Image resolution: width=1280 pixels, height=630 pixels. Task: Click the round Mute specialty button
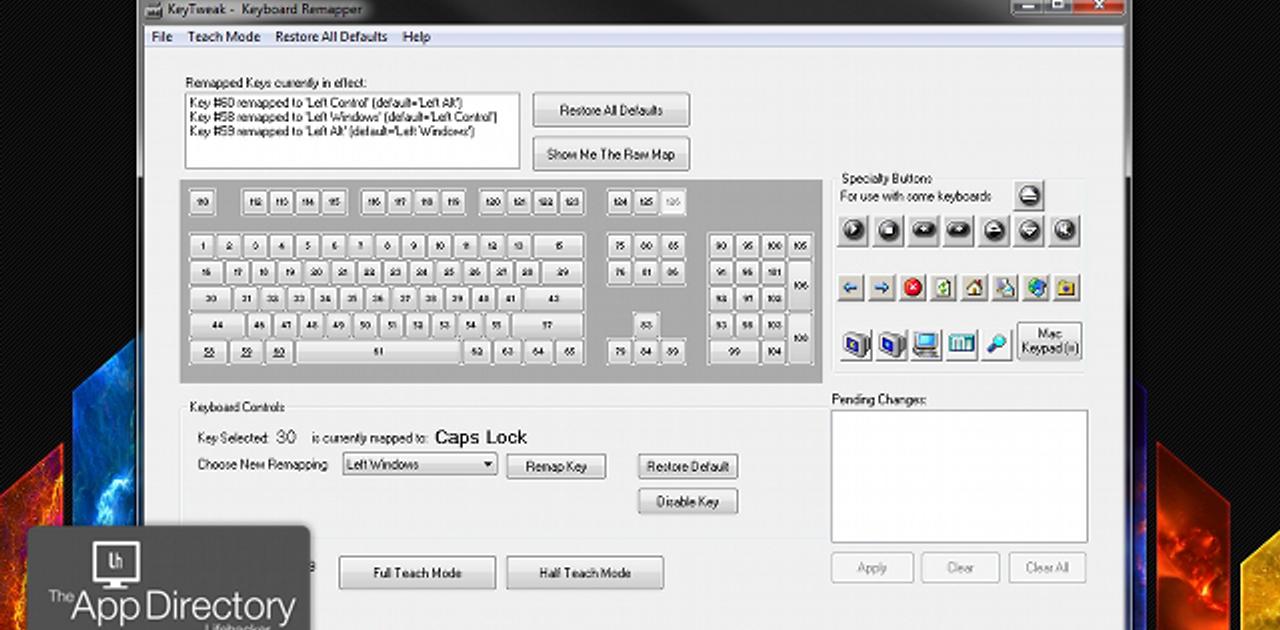pos(1064,231)
